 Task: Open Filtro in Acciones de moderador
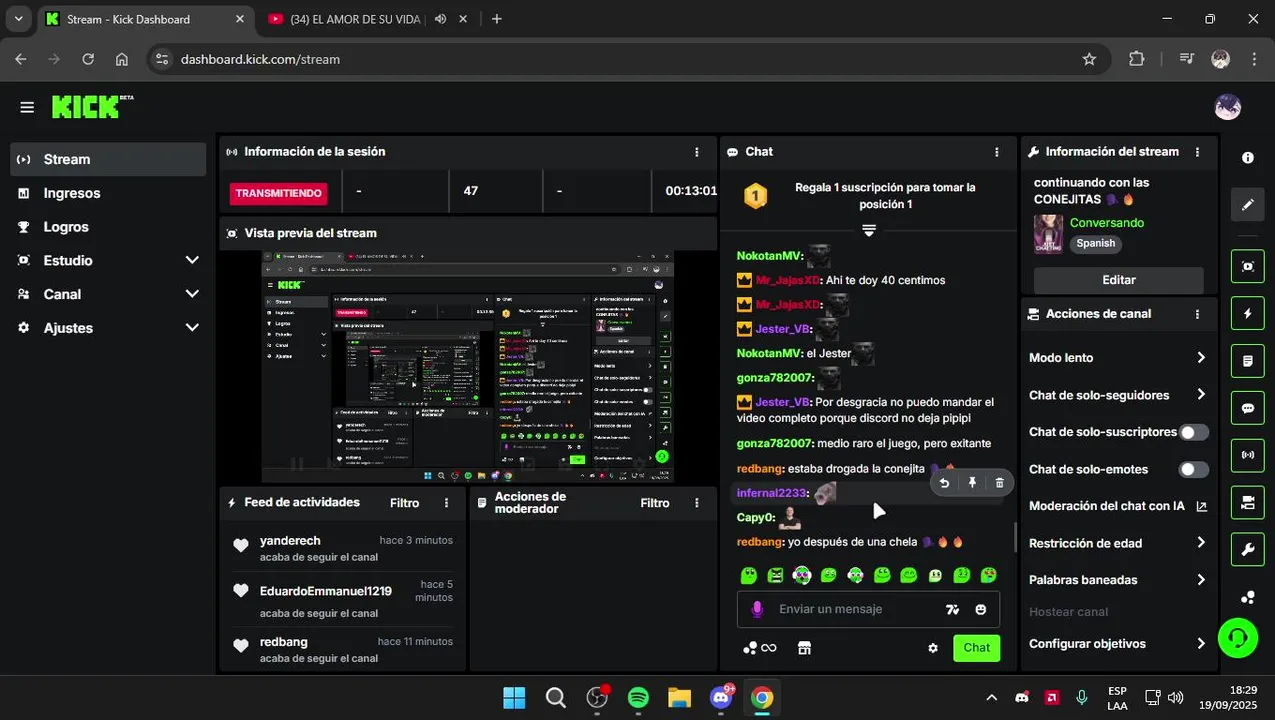[655, 503]
